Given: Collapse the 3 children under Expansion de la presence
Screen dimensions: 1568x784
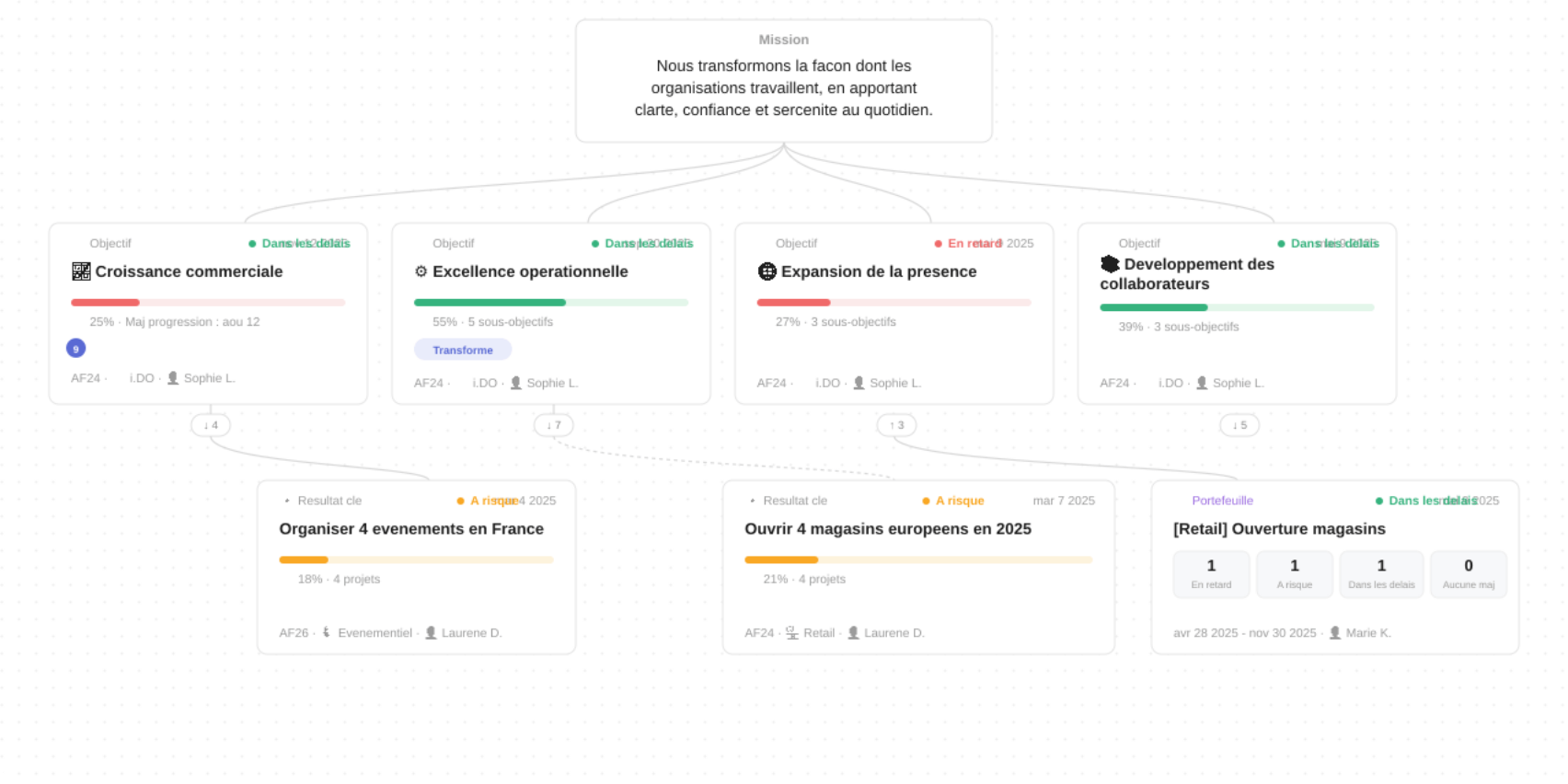Looking at the screenshot, I should [x=897, y=425].
